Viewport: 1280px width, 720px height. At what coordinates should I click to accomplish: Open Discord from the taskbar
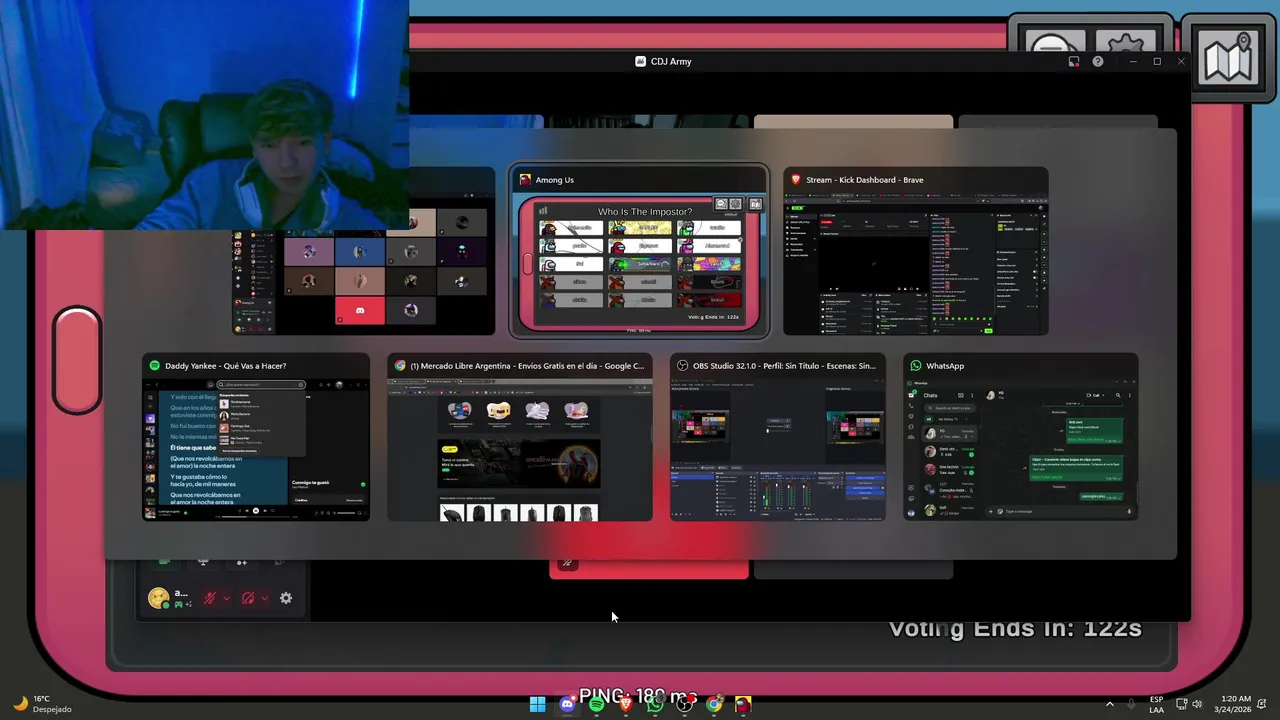point(567,704)
